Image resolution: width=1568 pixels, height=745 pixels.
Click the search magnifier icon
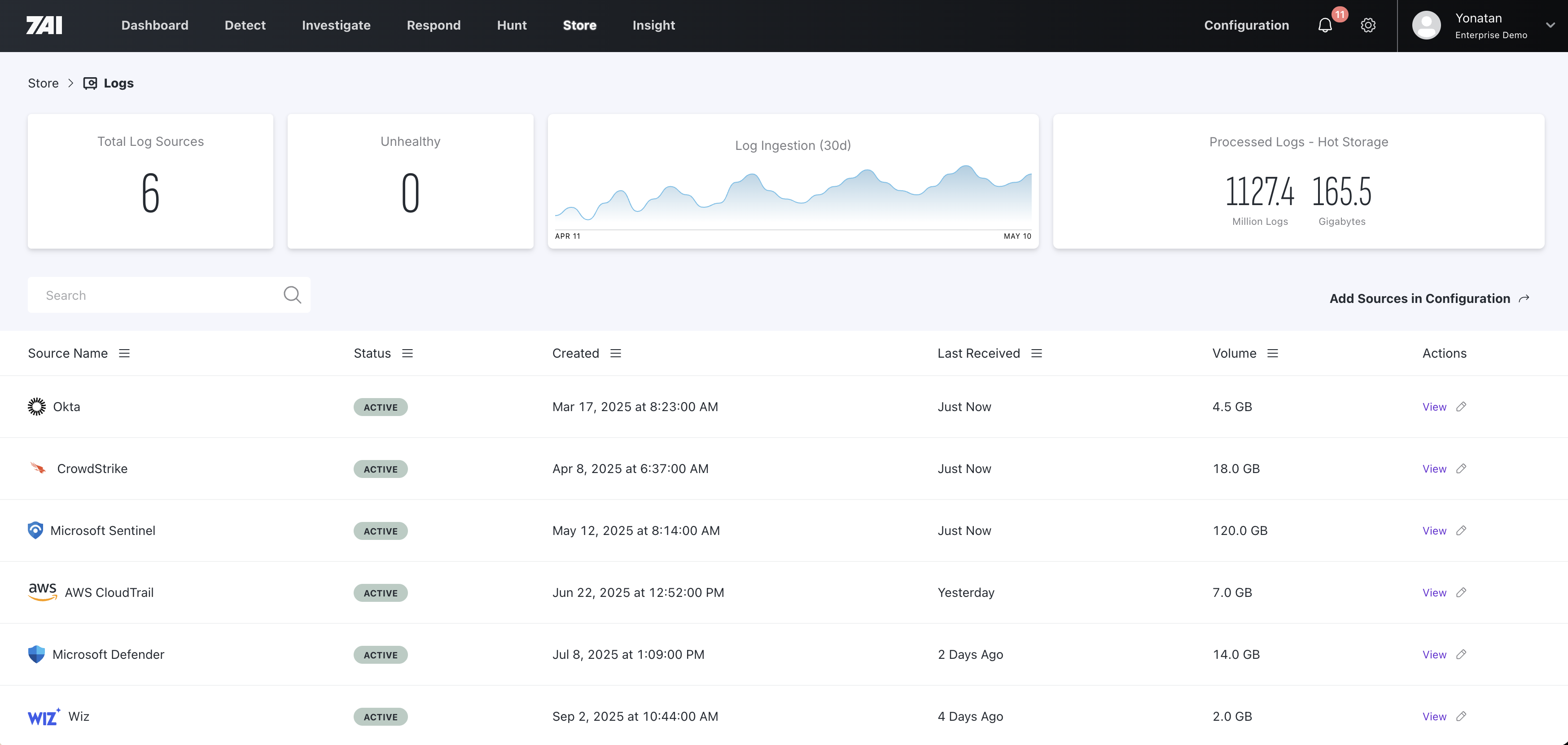tap(292, 295)
